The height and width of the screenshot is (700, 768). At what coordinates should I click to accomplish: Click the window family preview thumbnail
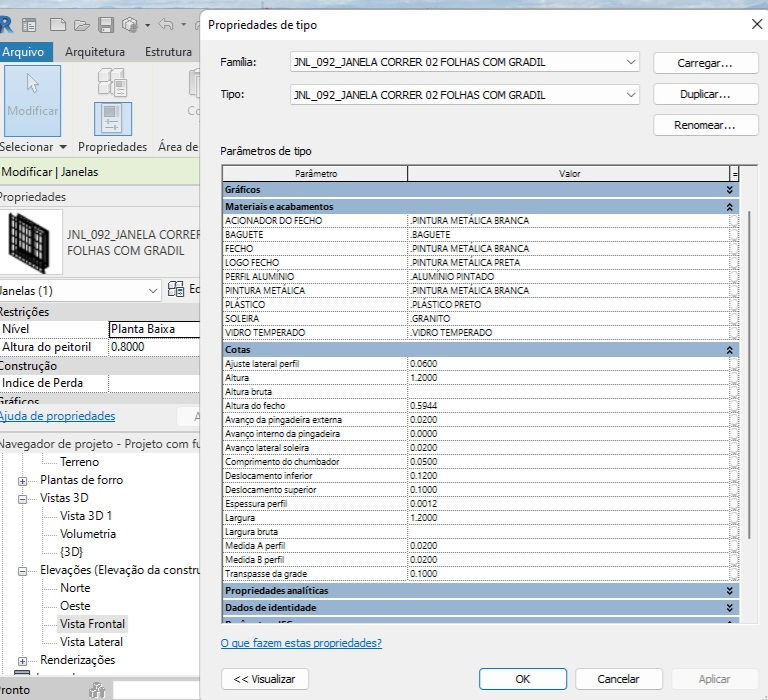click(x=30, y=242)
